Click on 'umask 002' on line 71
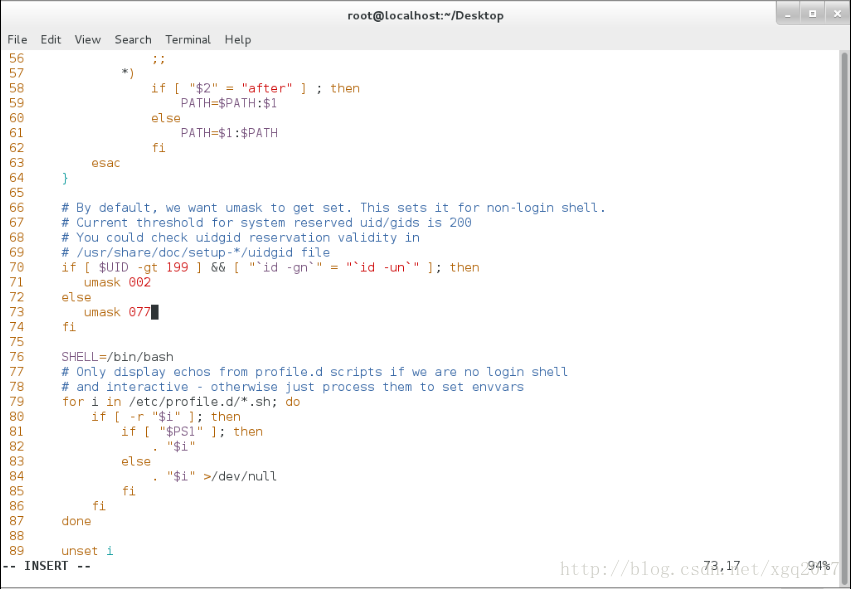 pyautogui.click(x=117, y=282)
